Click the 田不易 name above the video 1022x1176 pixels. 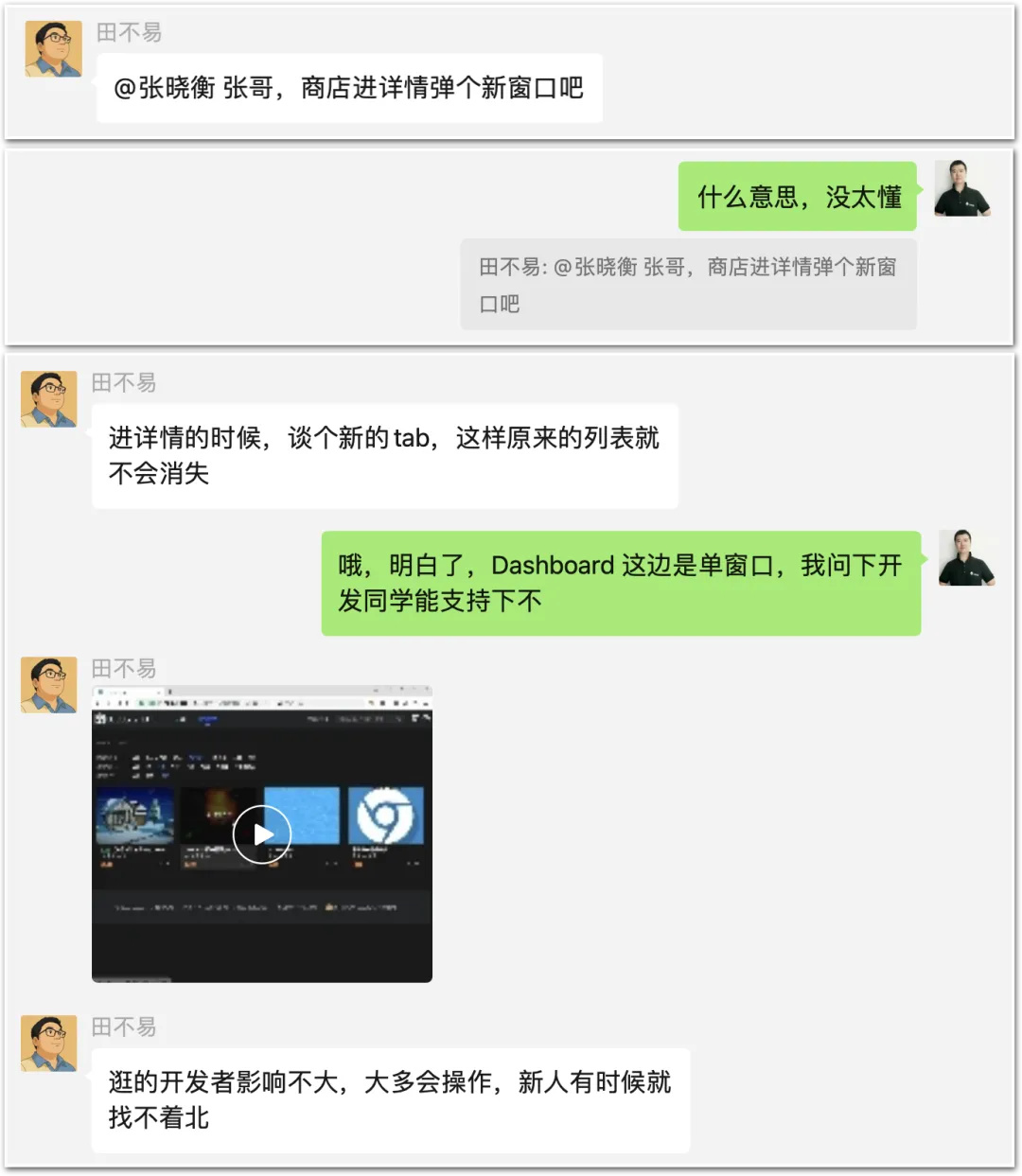pos(124,669)
